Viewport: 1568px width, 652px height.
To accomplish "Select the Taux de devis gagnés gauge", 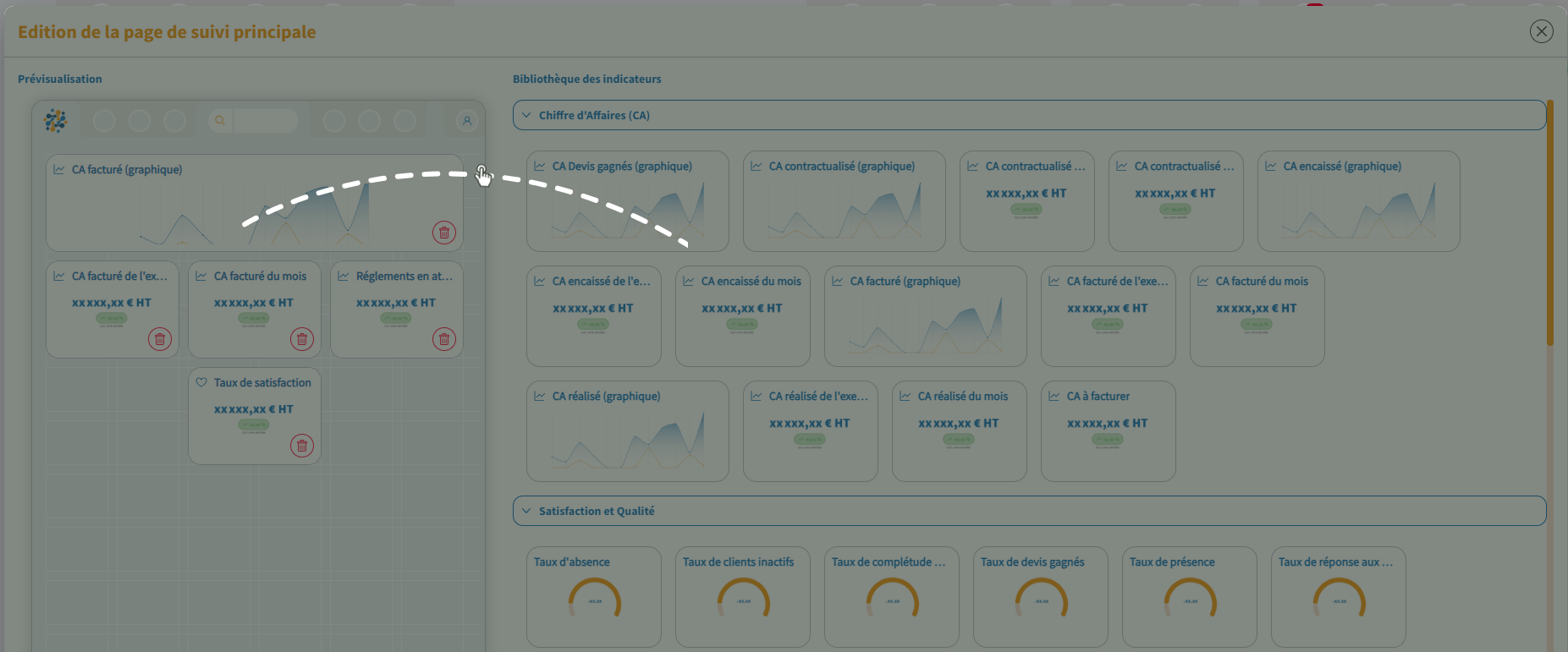I will coord(1040,596).
